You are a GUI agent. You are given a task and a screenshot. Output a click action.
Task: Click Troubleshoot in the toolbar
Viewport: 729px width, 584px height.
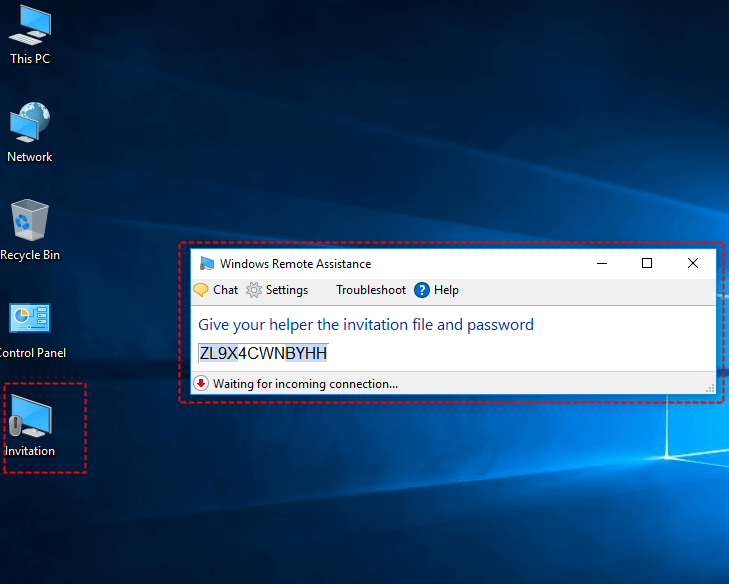371,290
